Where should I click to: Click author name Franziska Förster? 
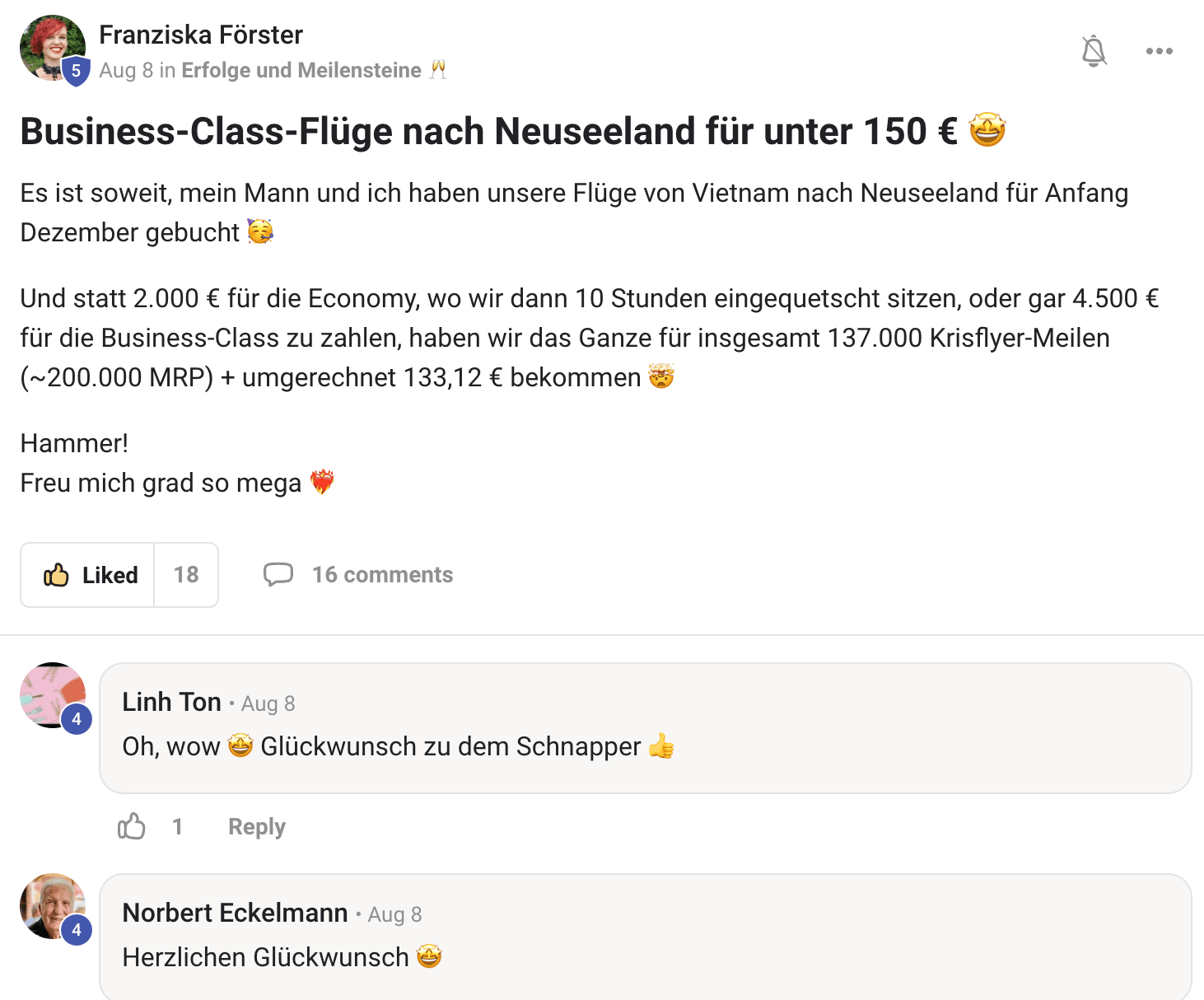click(x=201, y=35)
